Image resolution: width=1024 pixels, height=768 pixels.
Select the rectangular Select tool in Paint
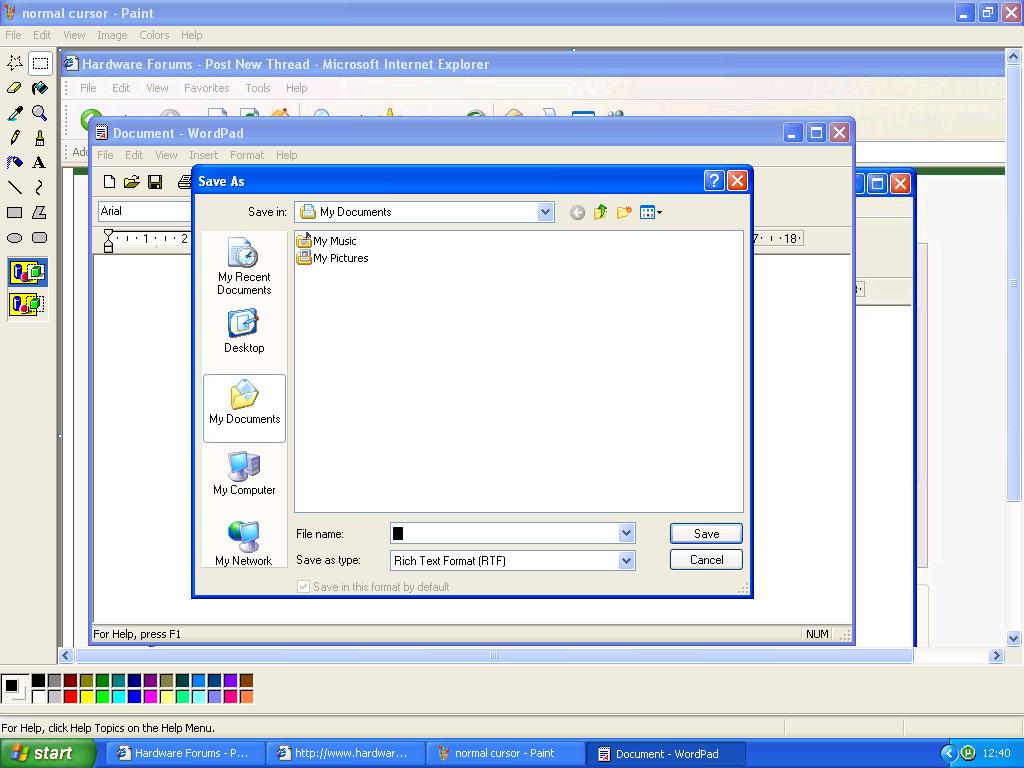pyautogui.click(x=40, y=63)
